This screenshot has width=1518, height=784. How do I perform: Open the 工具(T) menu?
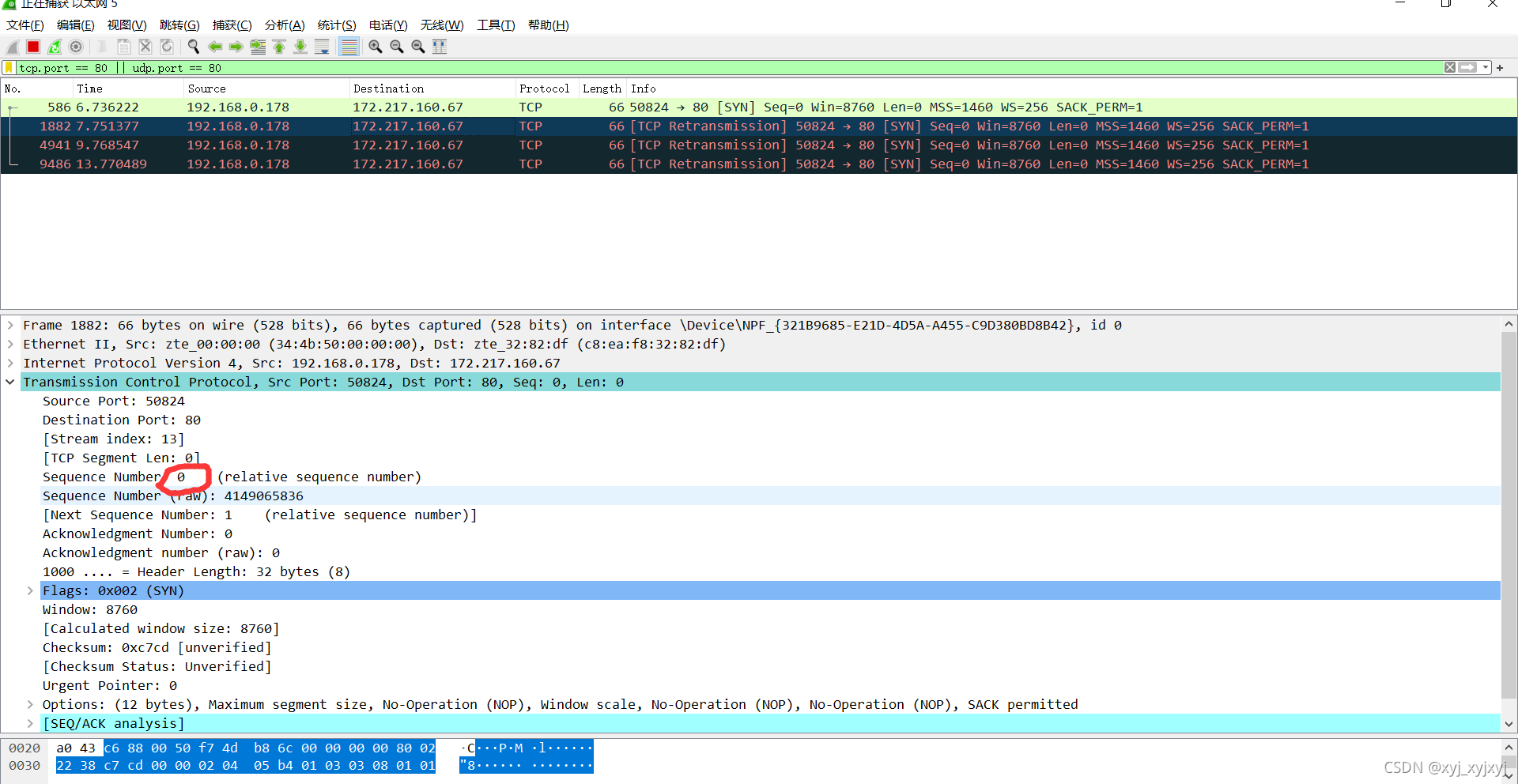point(496,25)
